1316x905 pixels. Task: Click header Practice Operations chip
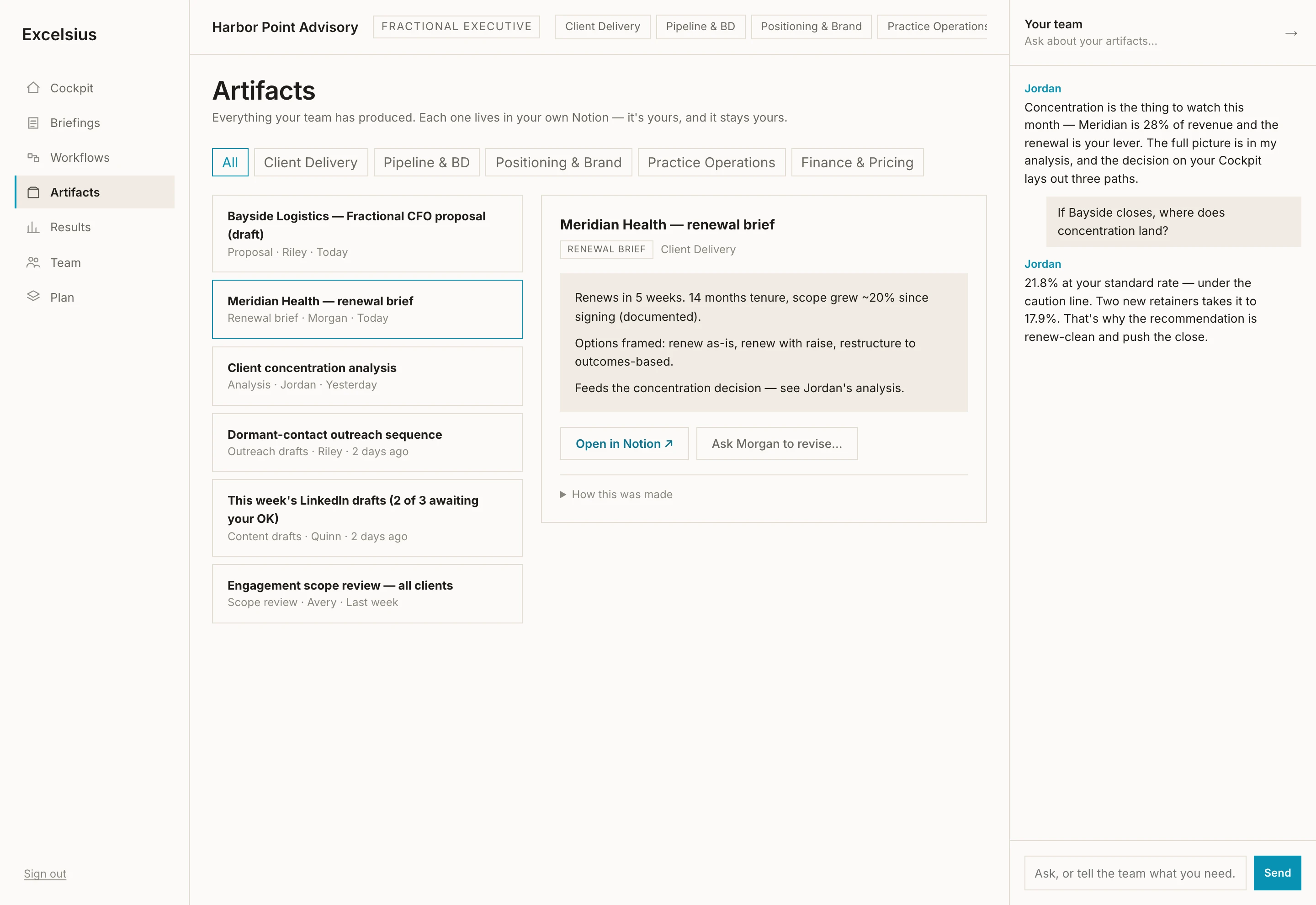point(932,27)
